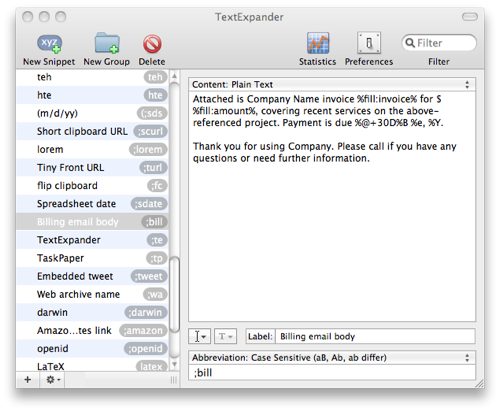Select the (m/d/yy) snippet

[x=92, y=113]
